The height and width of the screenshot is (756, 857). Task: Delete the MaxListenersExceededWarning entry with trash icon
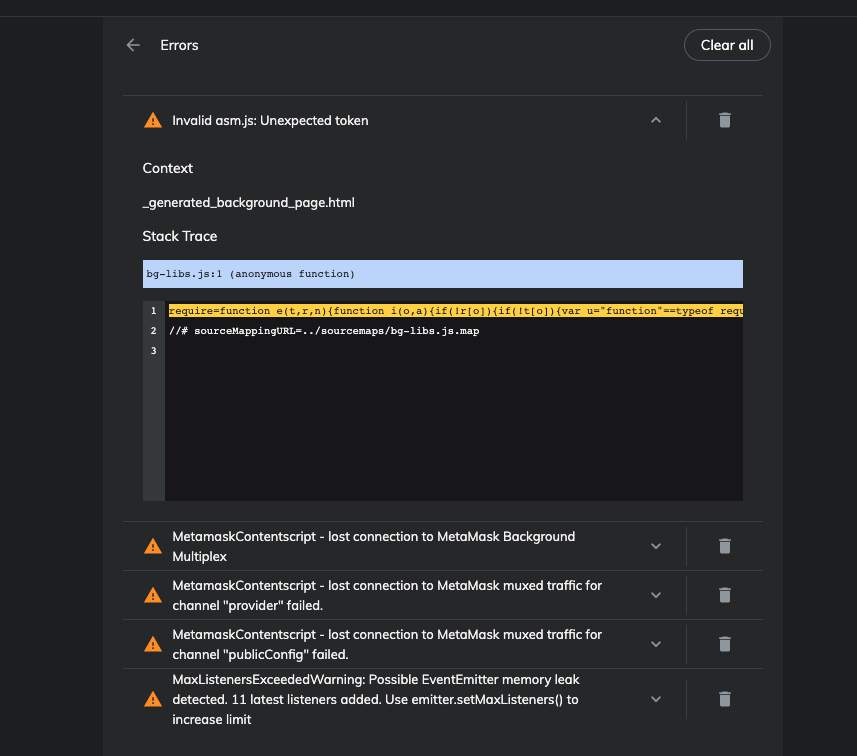(x=724, y=699)
